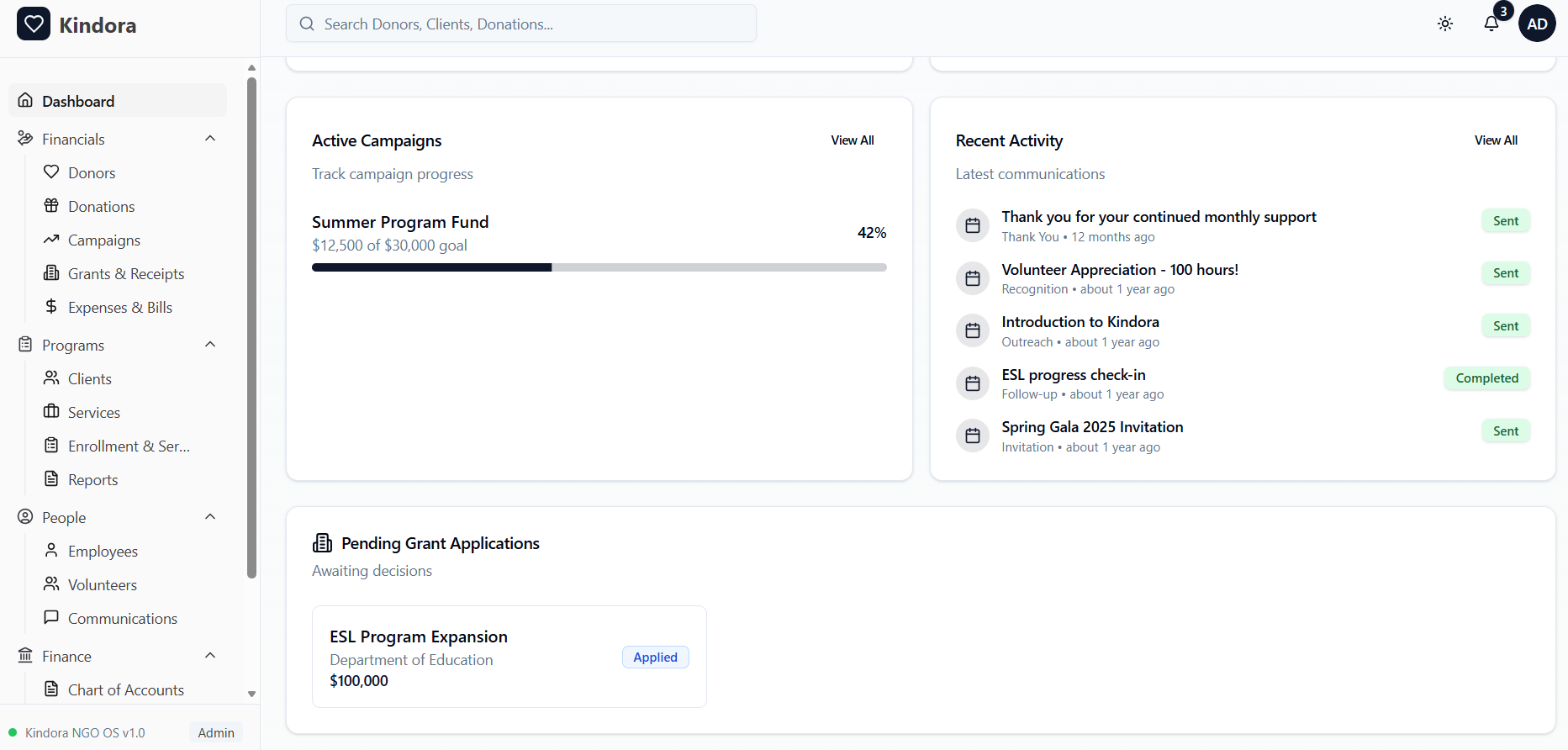Click the Donors heart icon
1568x750 pixels.
[51, 172]
